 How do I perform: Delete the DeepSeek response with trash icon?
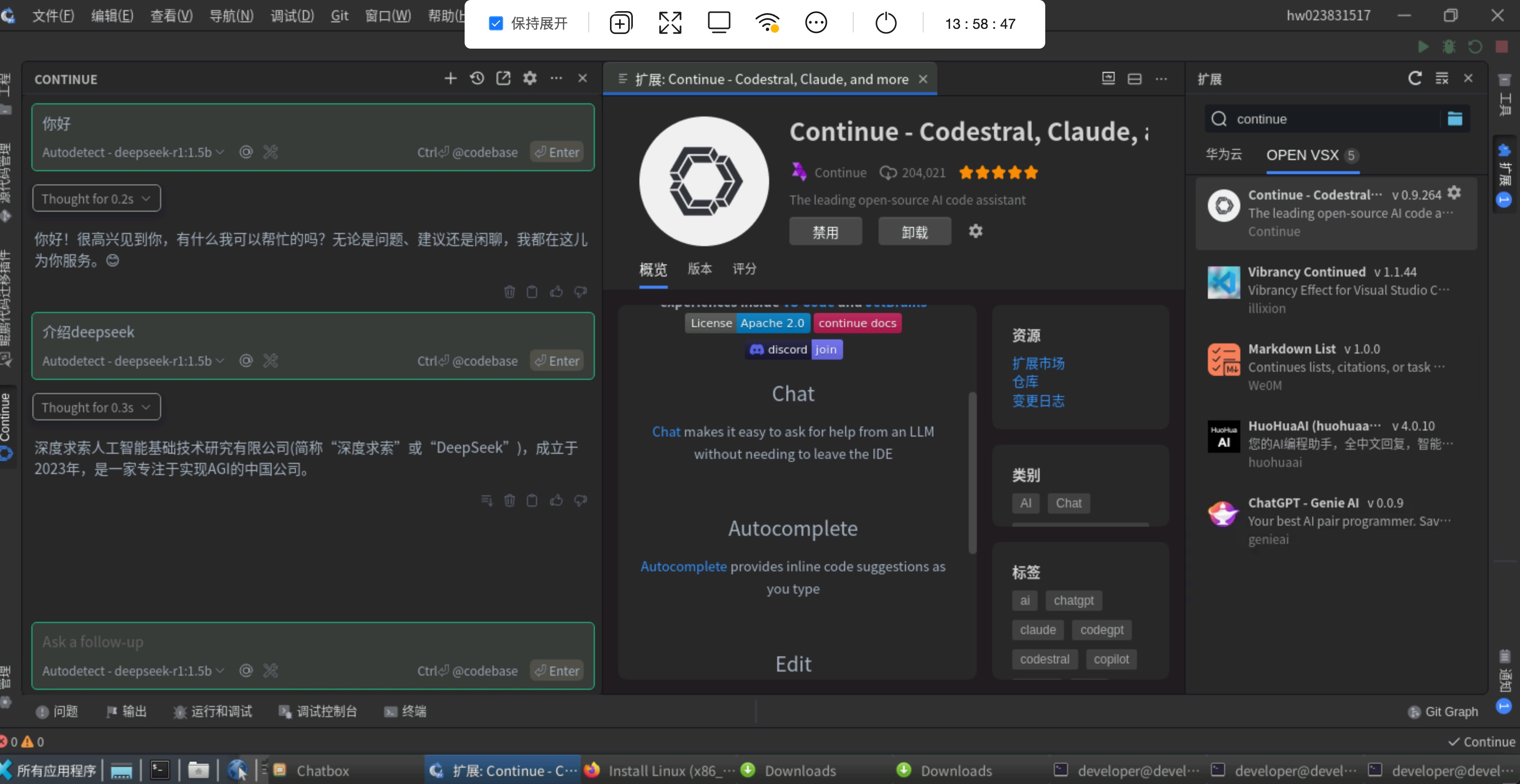(x=509, y=500)
